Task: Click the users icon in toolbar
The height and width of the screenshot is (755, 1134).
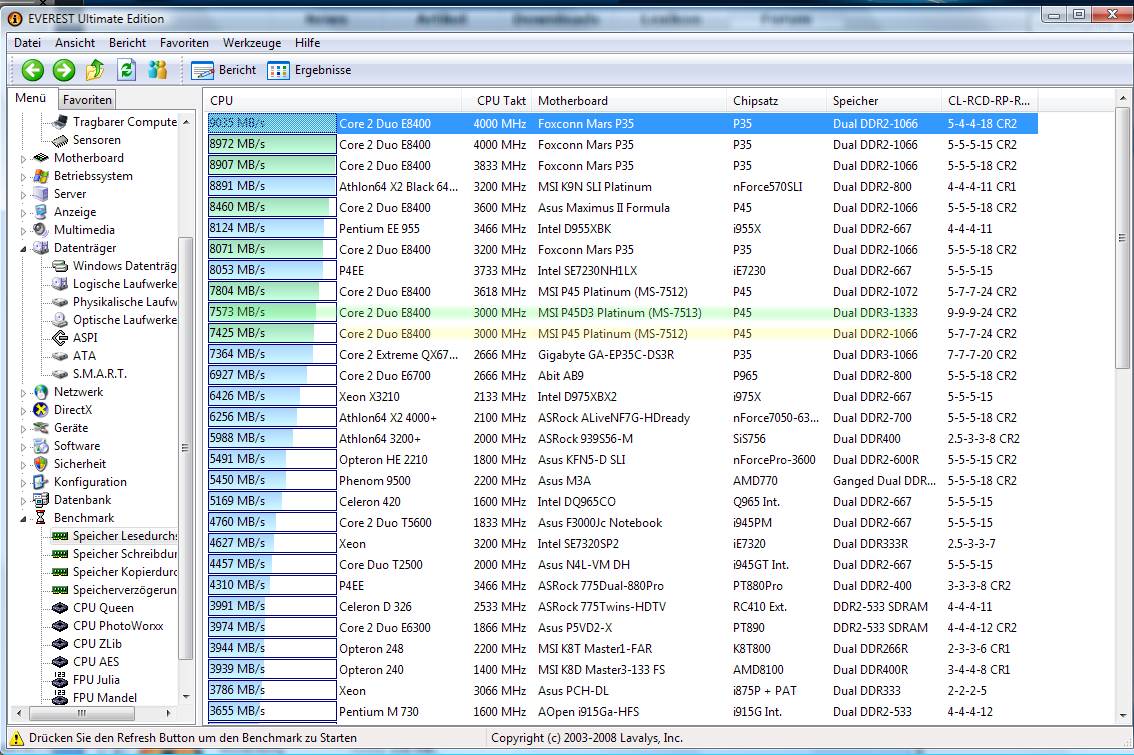Action: click(x=158, y=70)
